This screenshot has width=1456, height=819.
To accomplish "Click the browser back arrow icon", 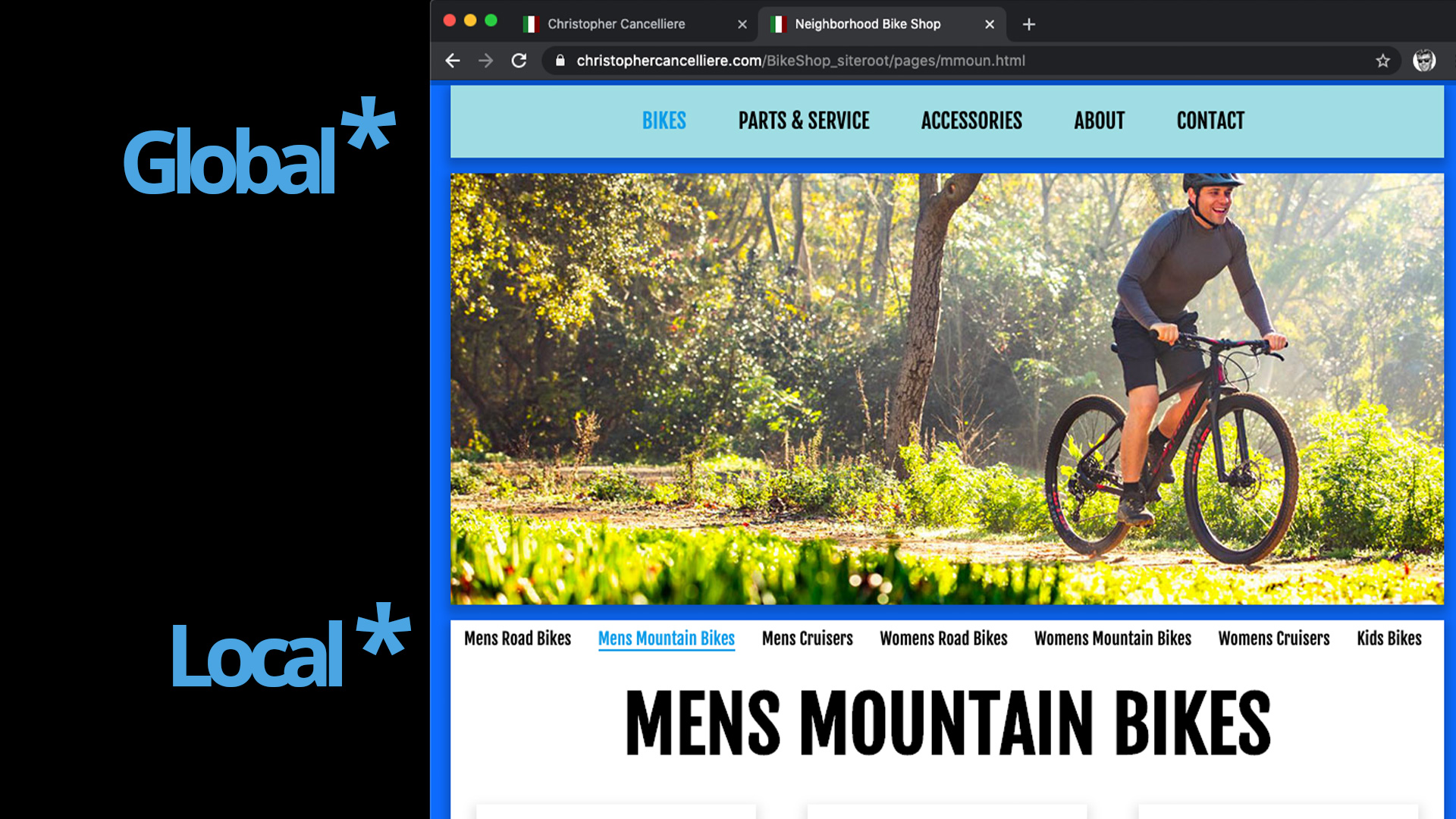I will 452,60.
